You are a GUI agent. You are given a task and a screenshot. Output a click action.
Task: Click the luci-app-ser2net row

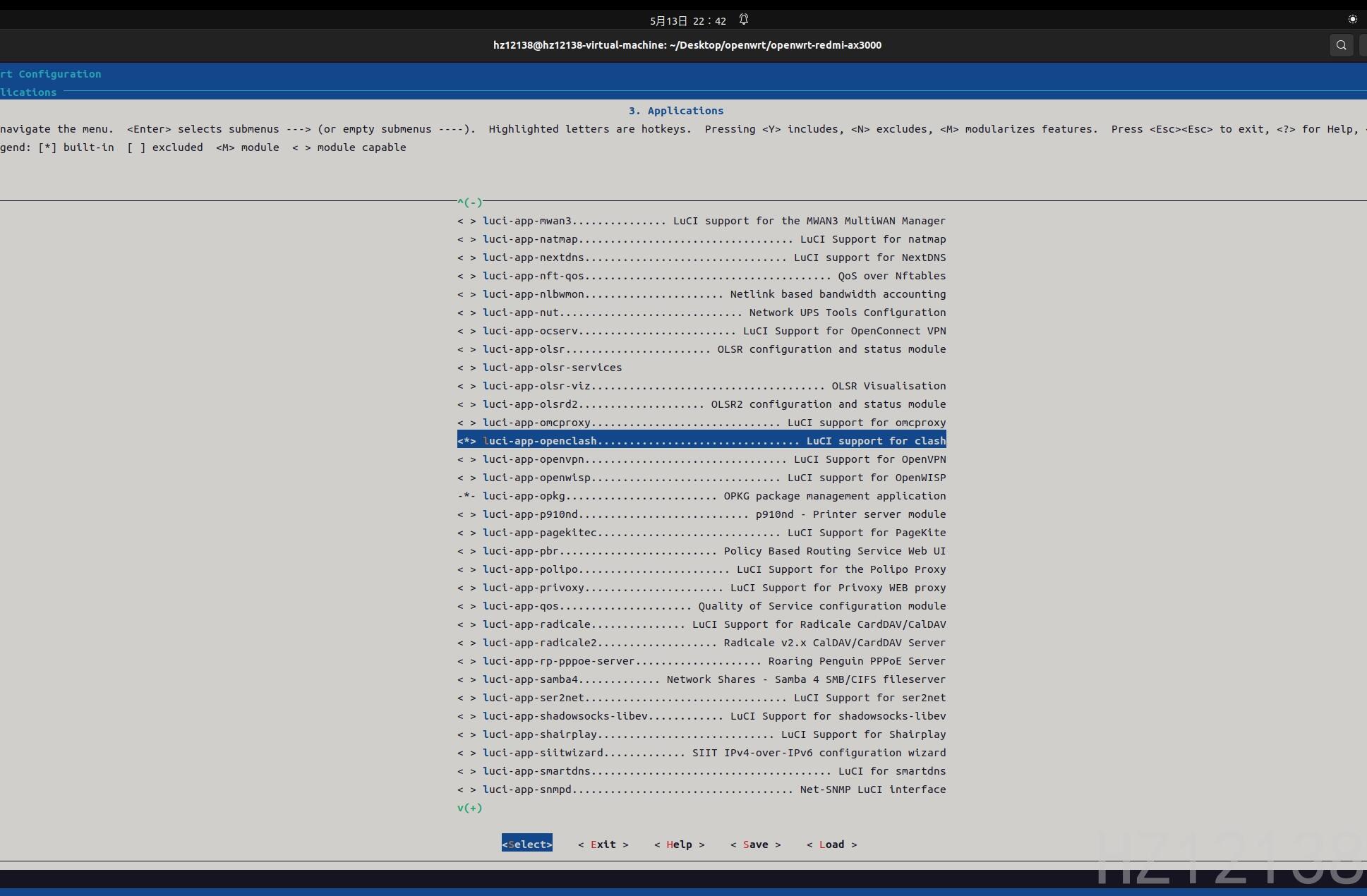(x=701, y=698)
